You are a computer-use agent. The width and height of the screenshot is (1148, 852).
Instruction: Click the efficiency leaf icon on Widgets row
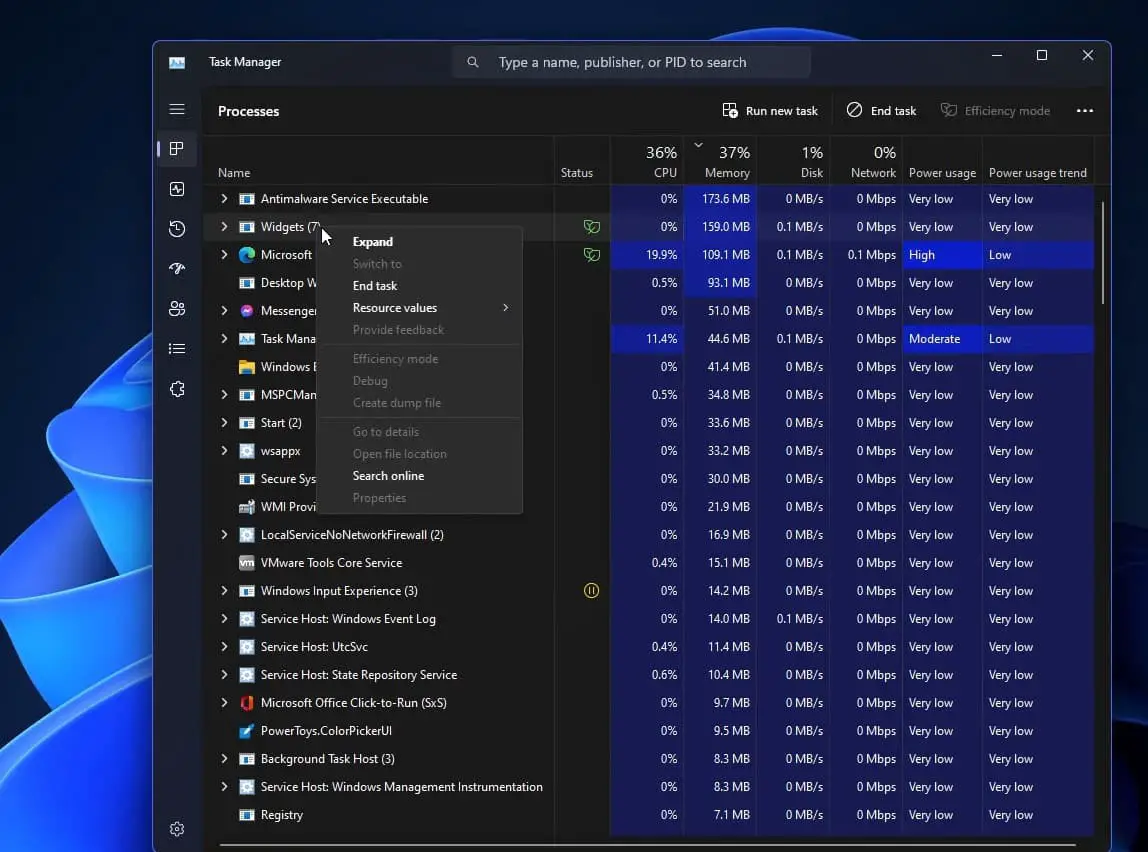pyautogui.click(x=592, y=227)
